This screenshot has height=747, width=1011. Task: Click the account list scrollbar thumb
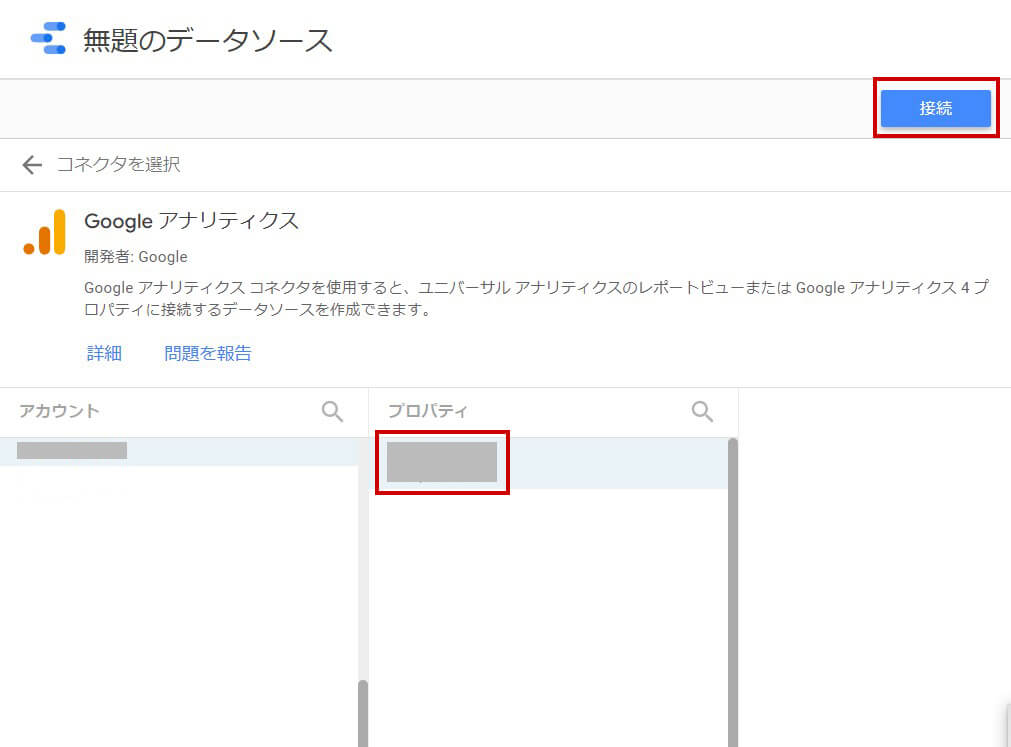point(363,713)
